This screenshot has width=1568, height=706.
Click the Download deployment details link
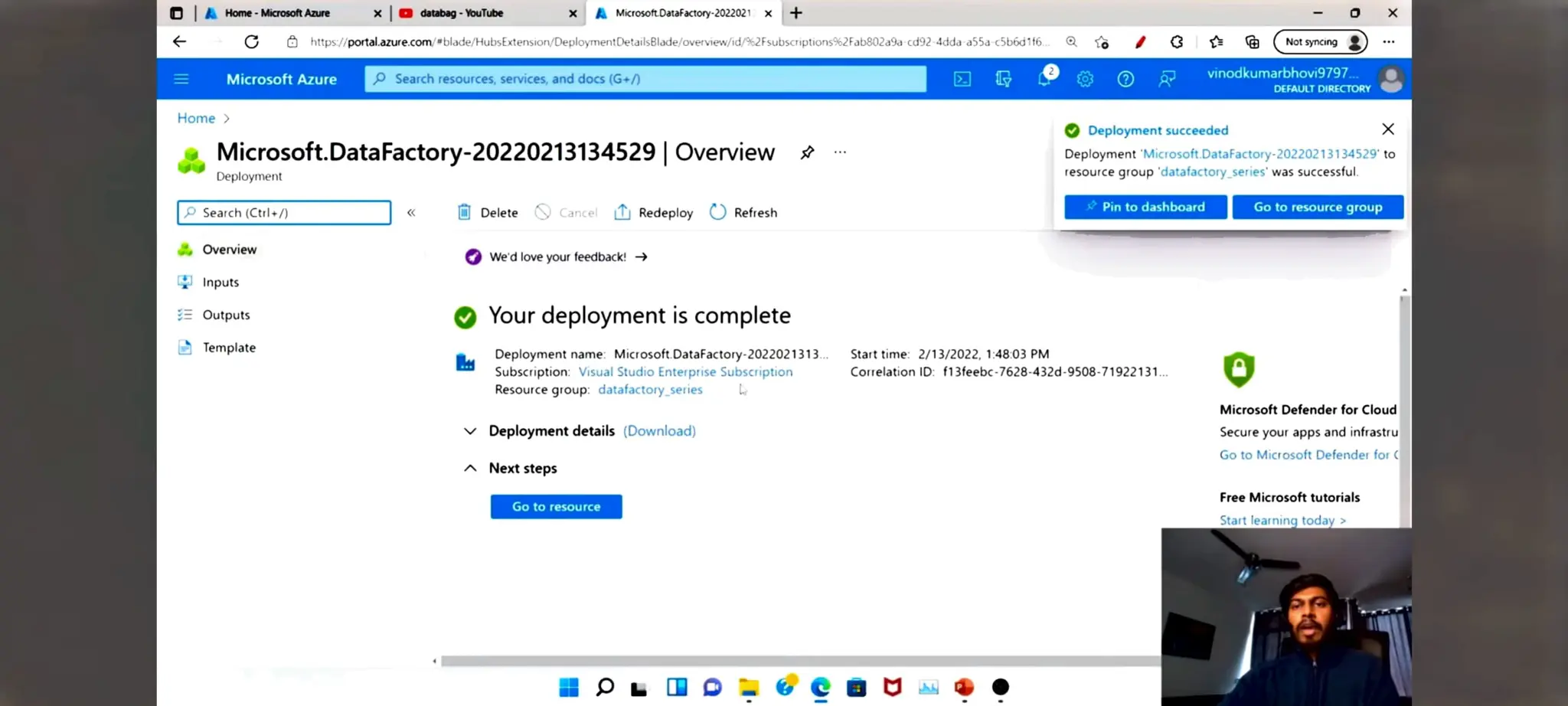(x=659, y=431)
